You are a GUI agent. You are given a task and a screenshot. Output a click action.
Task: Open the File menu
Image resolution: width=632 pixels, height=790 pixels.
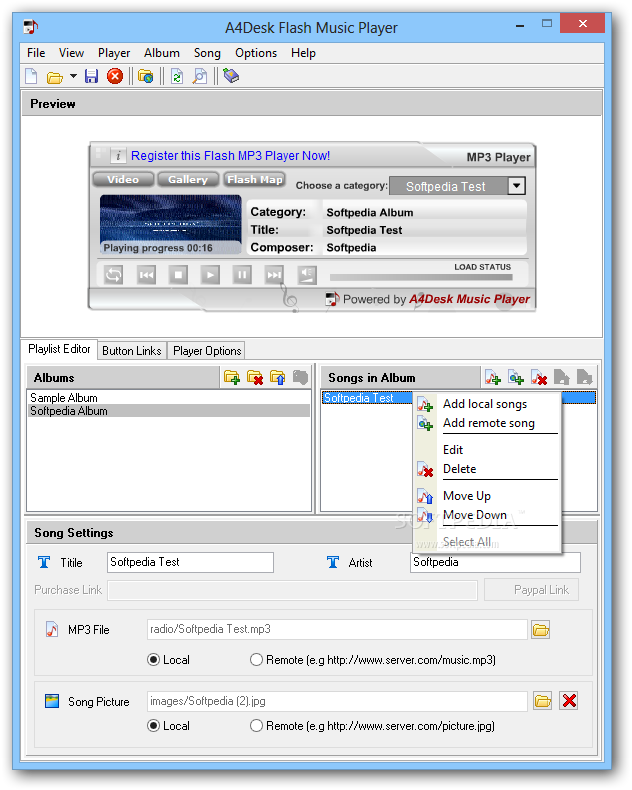coord(36,53)
